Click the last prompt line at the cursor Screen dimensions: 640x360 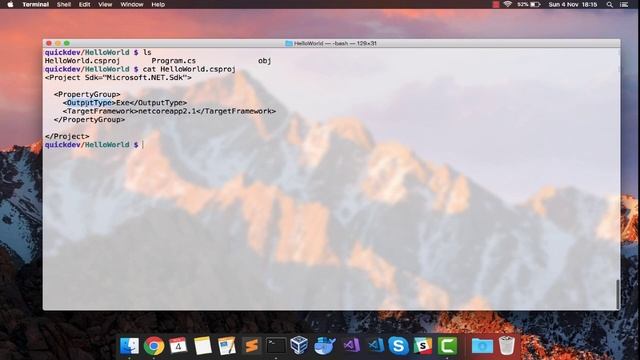(143, 145)
